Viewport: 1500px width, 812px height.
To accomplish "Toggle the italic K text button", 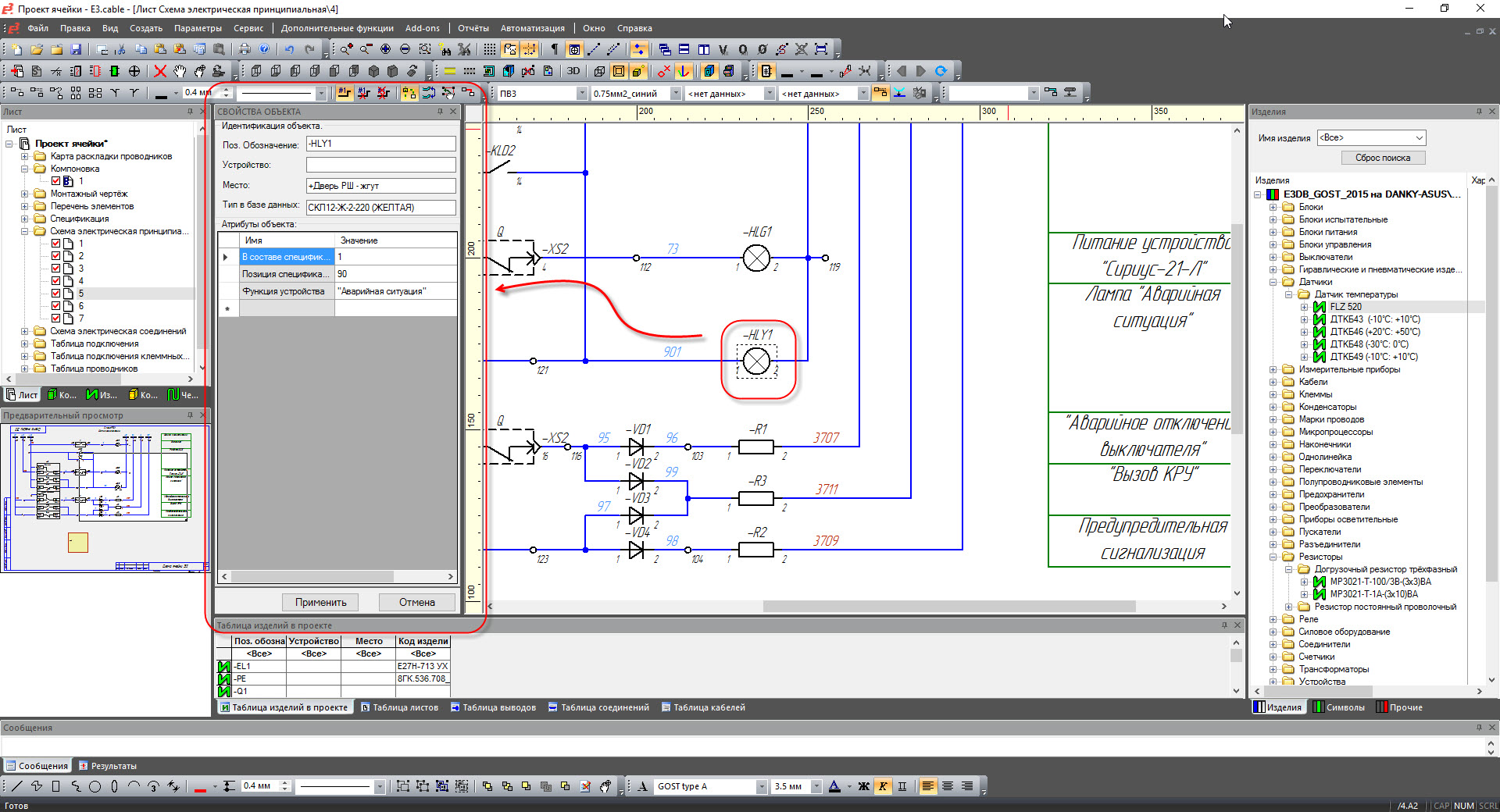I will [x=882, y=786].
